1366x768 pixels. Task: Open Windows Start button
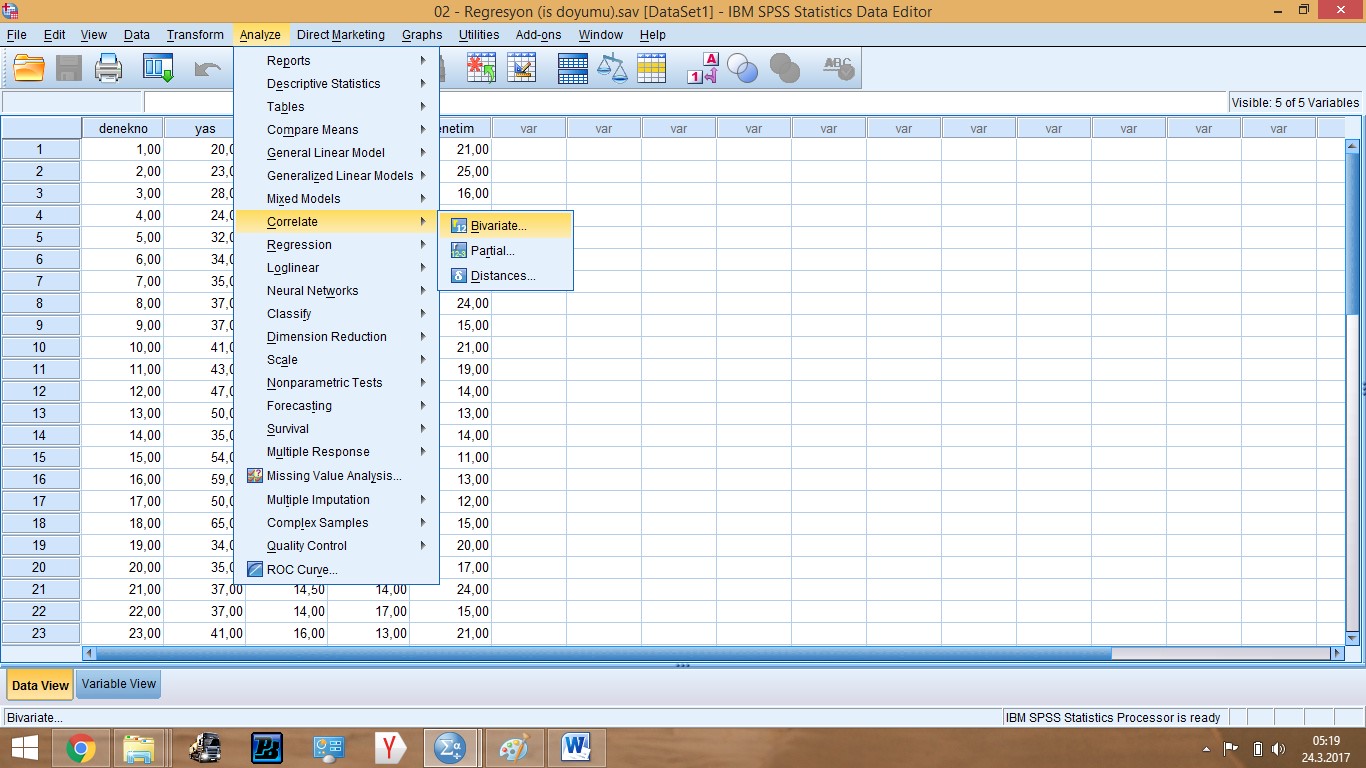[x=24, y=747]
